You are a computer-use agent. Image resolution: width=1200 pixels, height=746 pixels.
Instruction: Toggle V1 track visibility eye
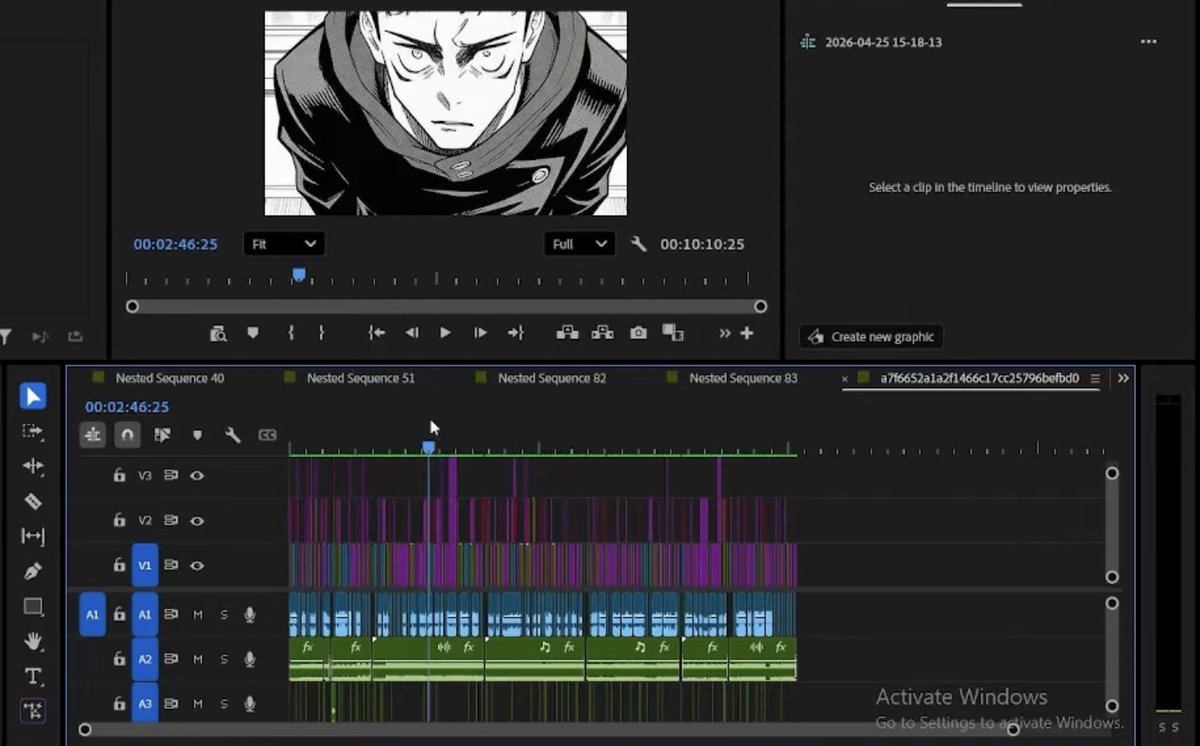pyautogui.click(x=197, y=565)
